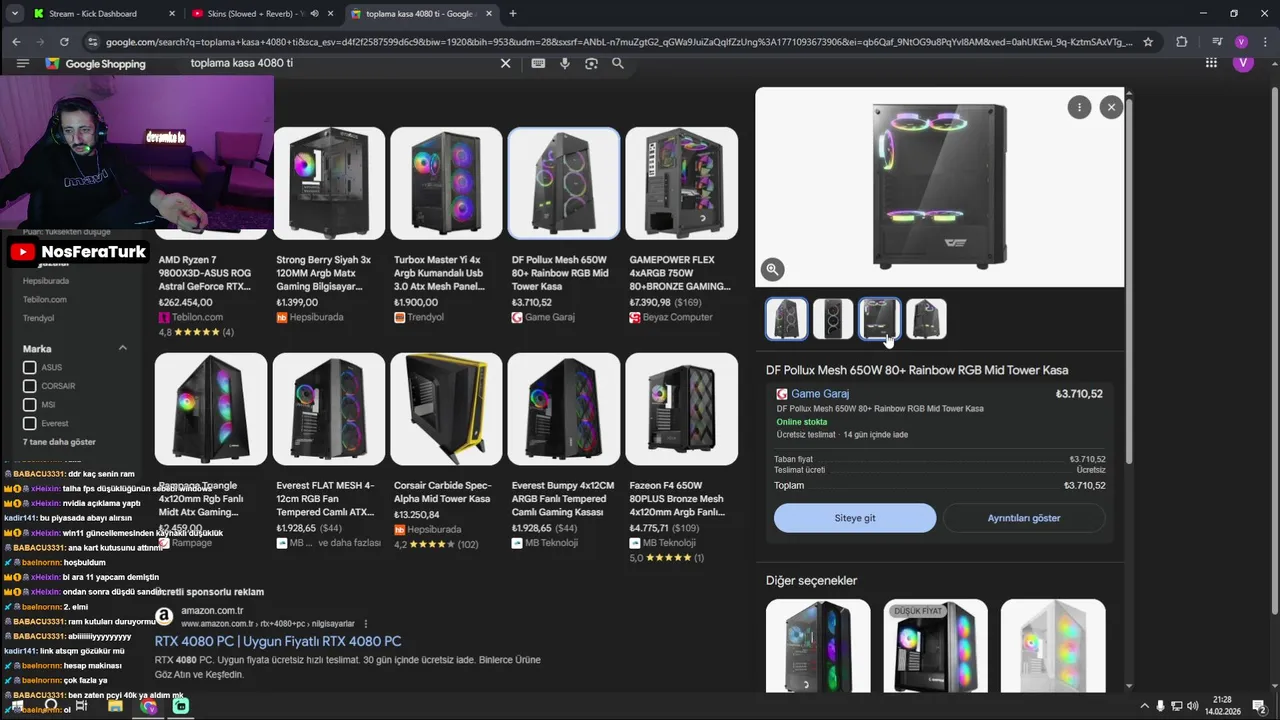Filter by Tebilon.com seller
Image resolution: width=1280 pixels, height=720 pixels.
click(45, 299)
